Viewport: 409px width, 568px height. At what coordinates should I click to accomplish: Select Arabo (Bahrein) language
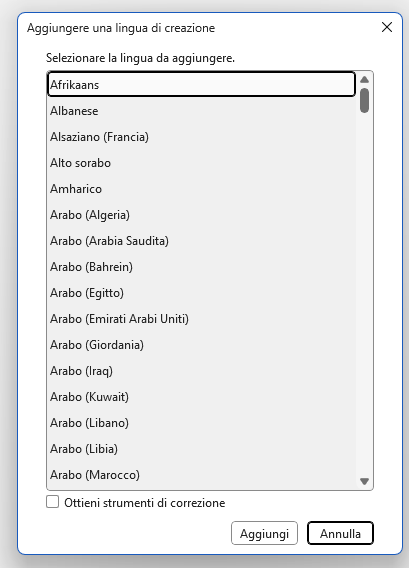coord(201,267)
